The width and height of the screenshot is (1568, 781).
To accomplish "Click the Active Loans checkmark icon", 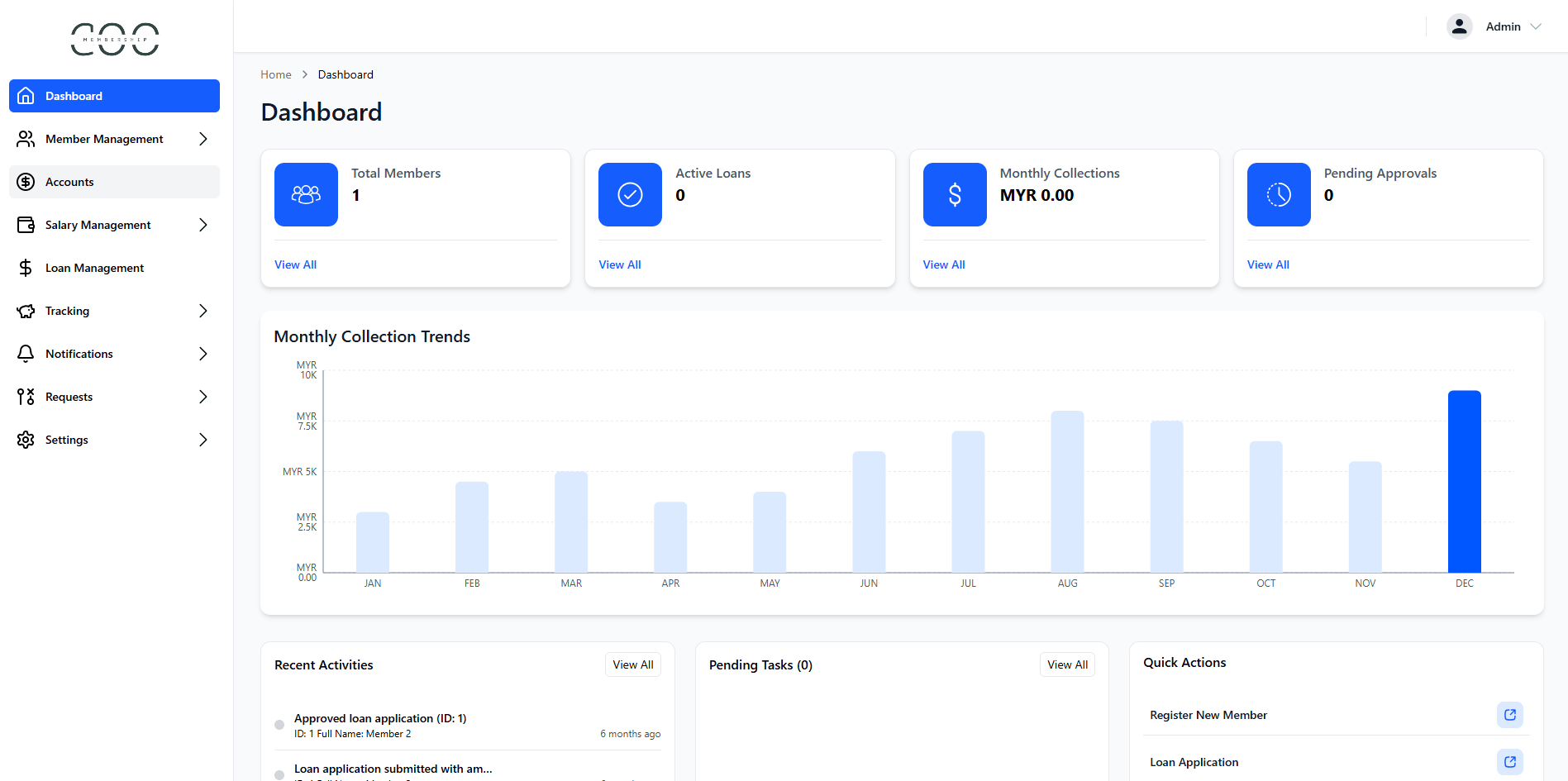I will [630, 194].
